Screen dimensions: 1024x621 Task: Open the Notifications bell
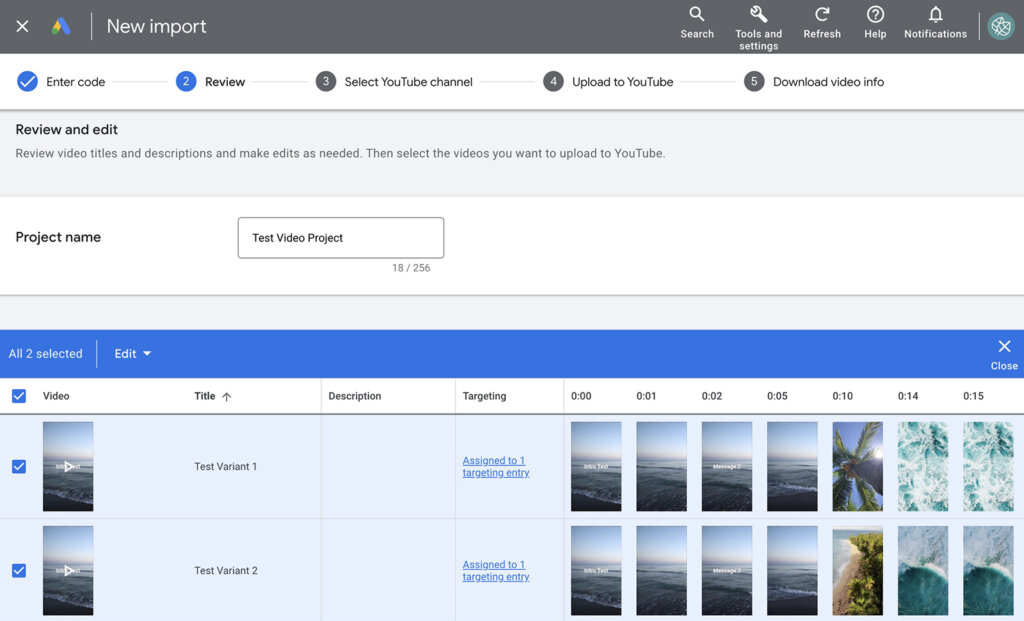[935, 15]
